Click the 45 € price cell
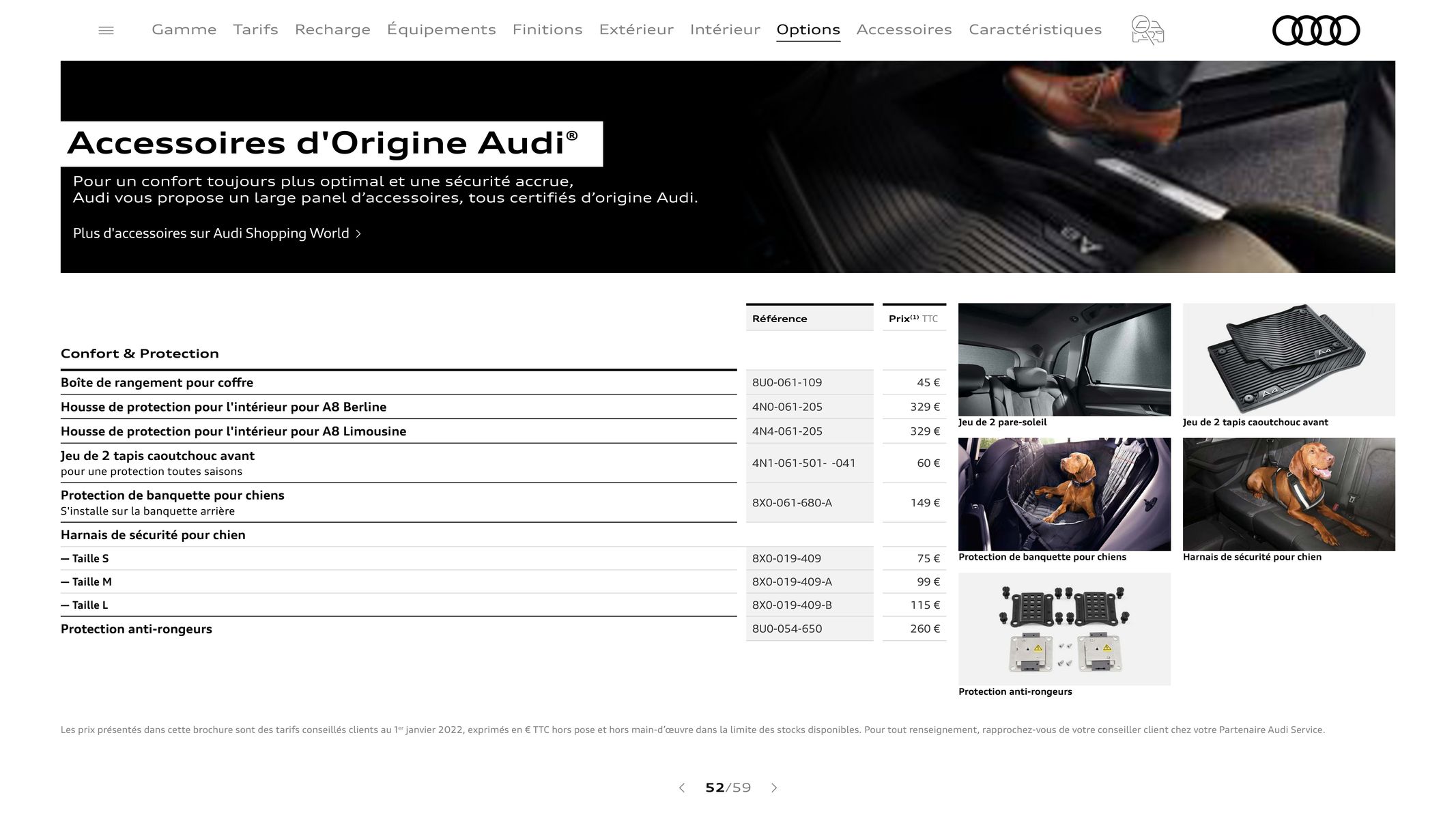 914,383
